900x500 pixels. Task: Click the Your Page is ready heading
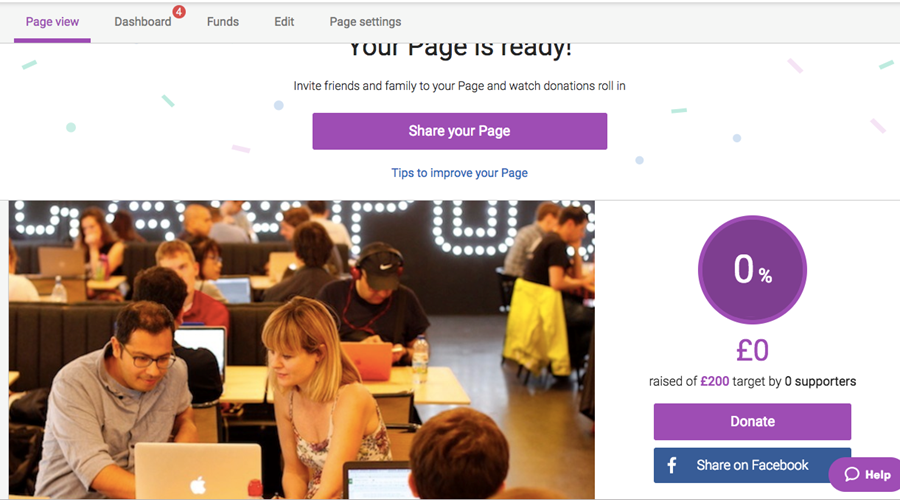pyautogui.click(x=460, y=49)
